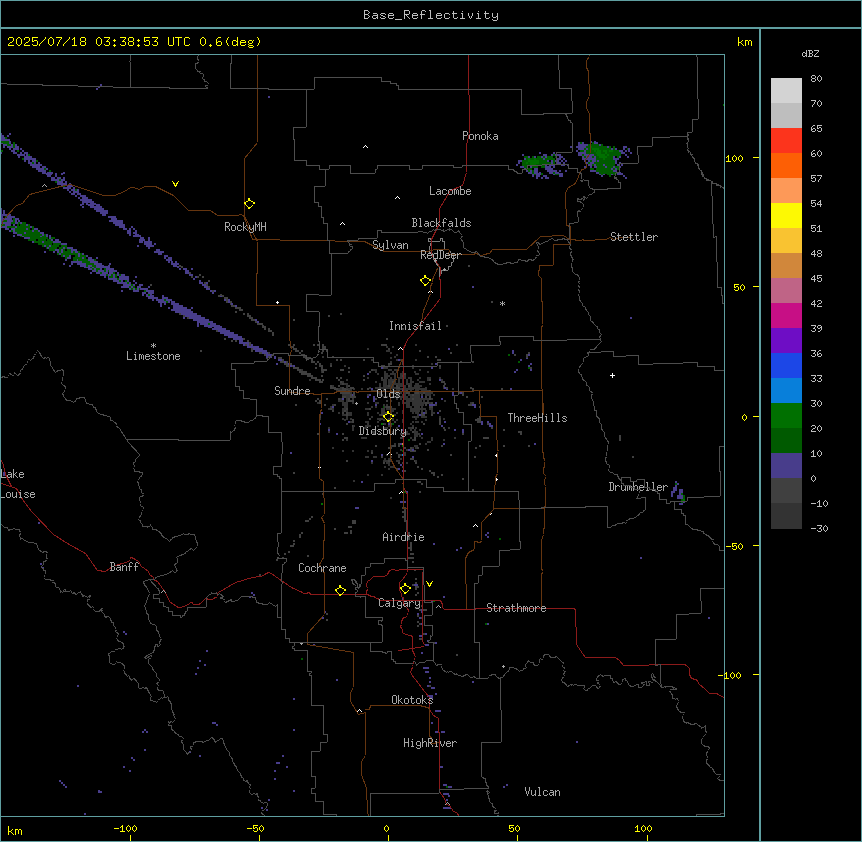Click the Vulcan town label
Image resolution: width=862 pixels, height=842 pixels.
[543, 792]
